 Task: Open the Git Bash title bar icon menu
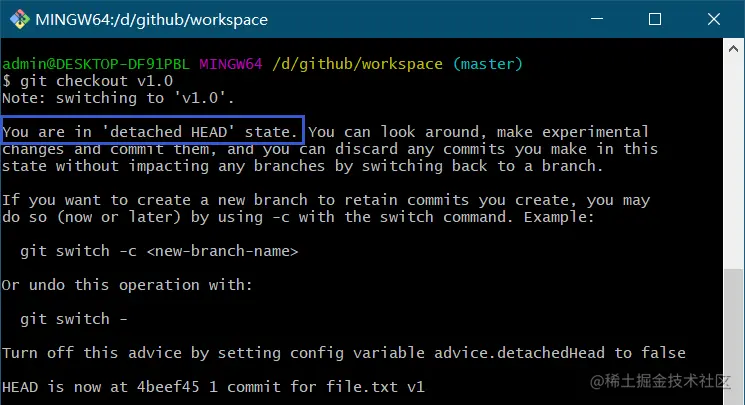tap(19, 19)
